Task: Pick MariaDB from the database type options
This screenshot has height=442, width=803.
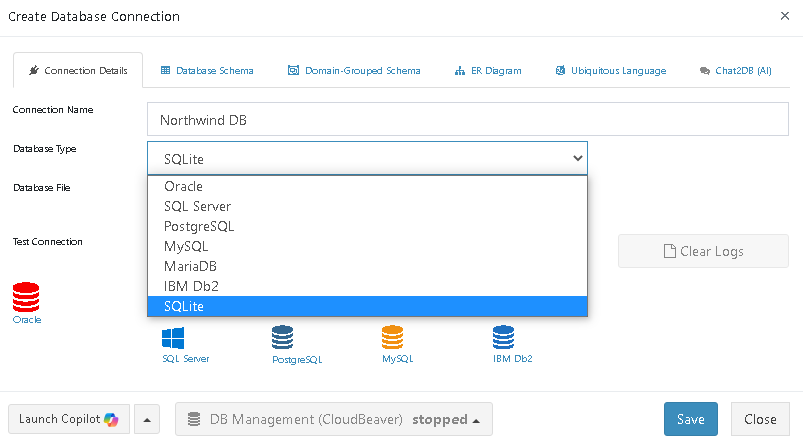Action: [190, 267]
